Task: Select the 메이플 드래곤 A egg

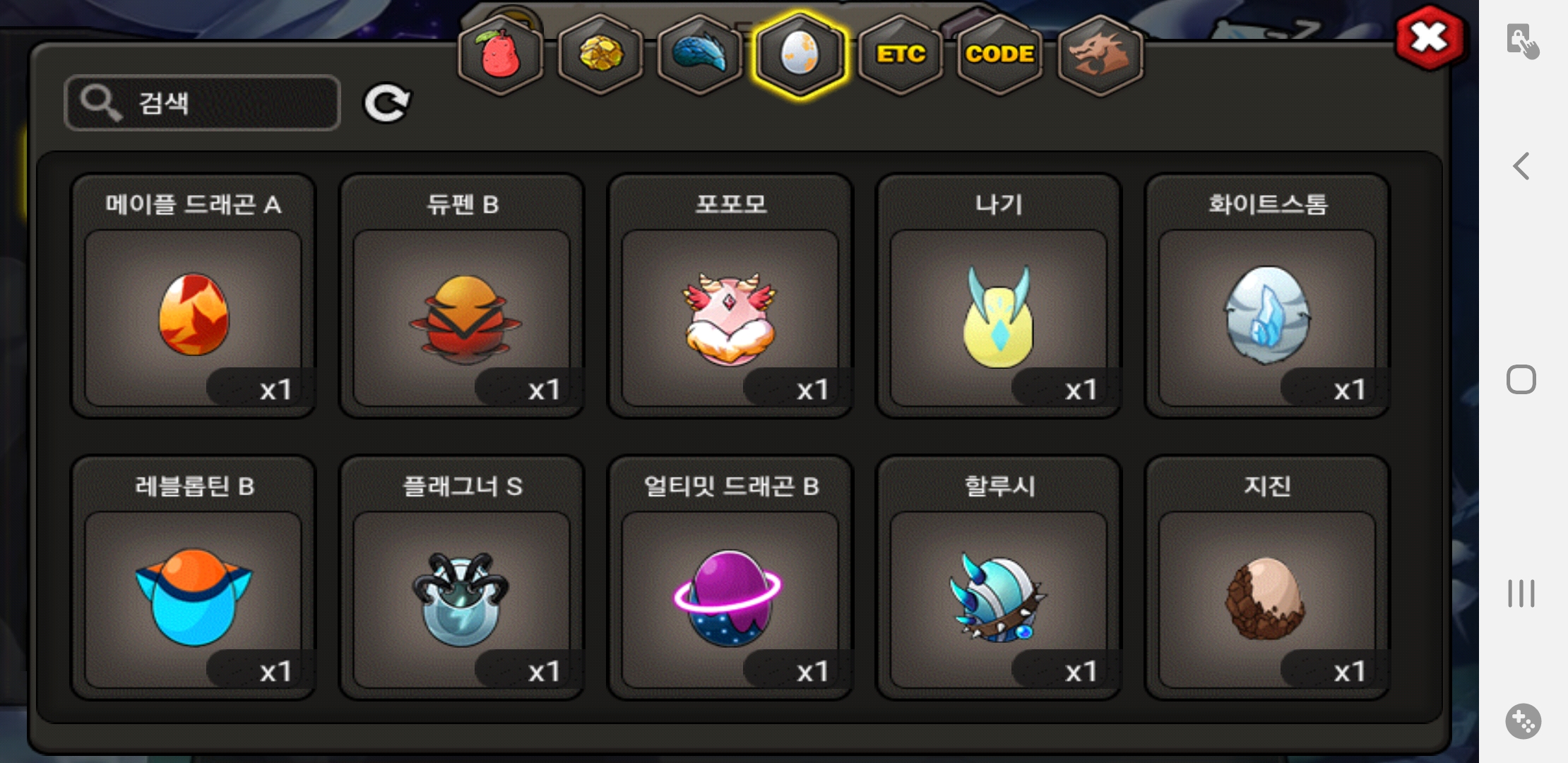Action: pyautogui.click(x=194, y=296)
